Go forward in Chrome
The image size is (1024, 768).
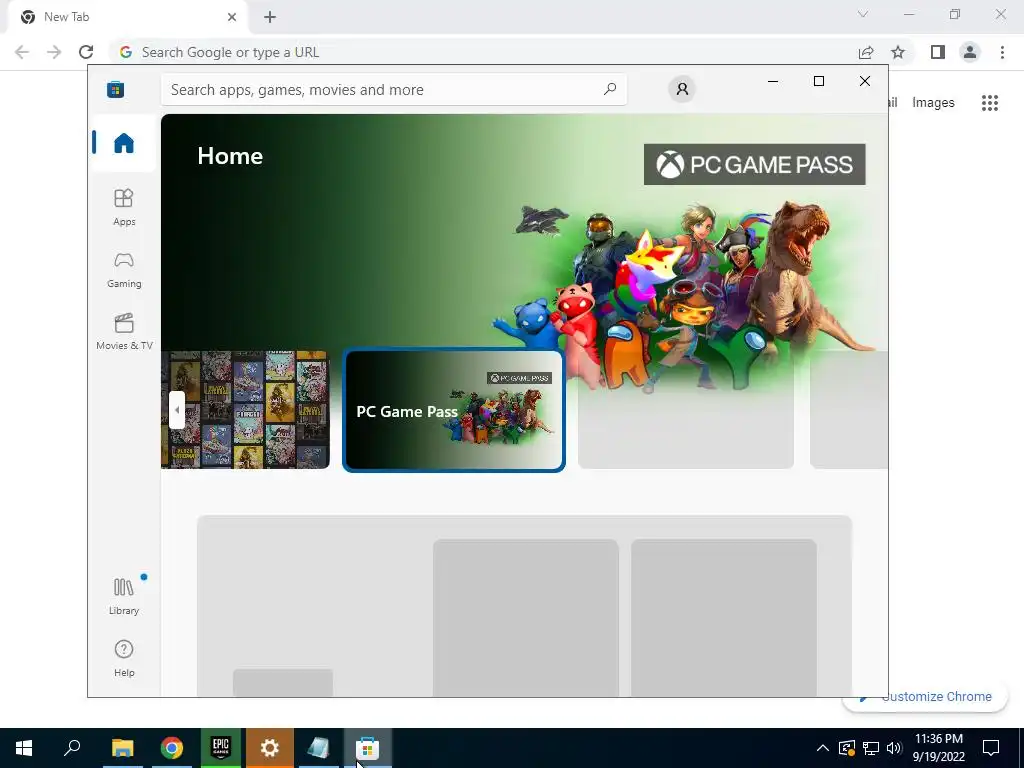[54, 52]
